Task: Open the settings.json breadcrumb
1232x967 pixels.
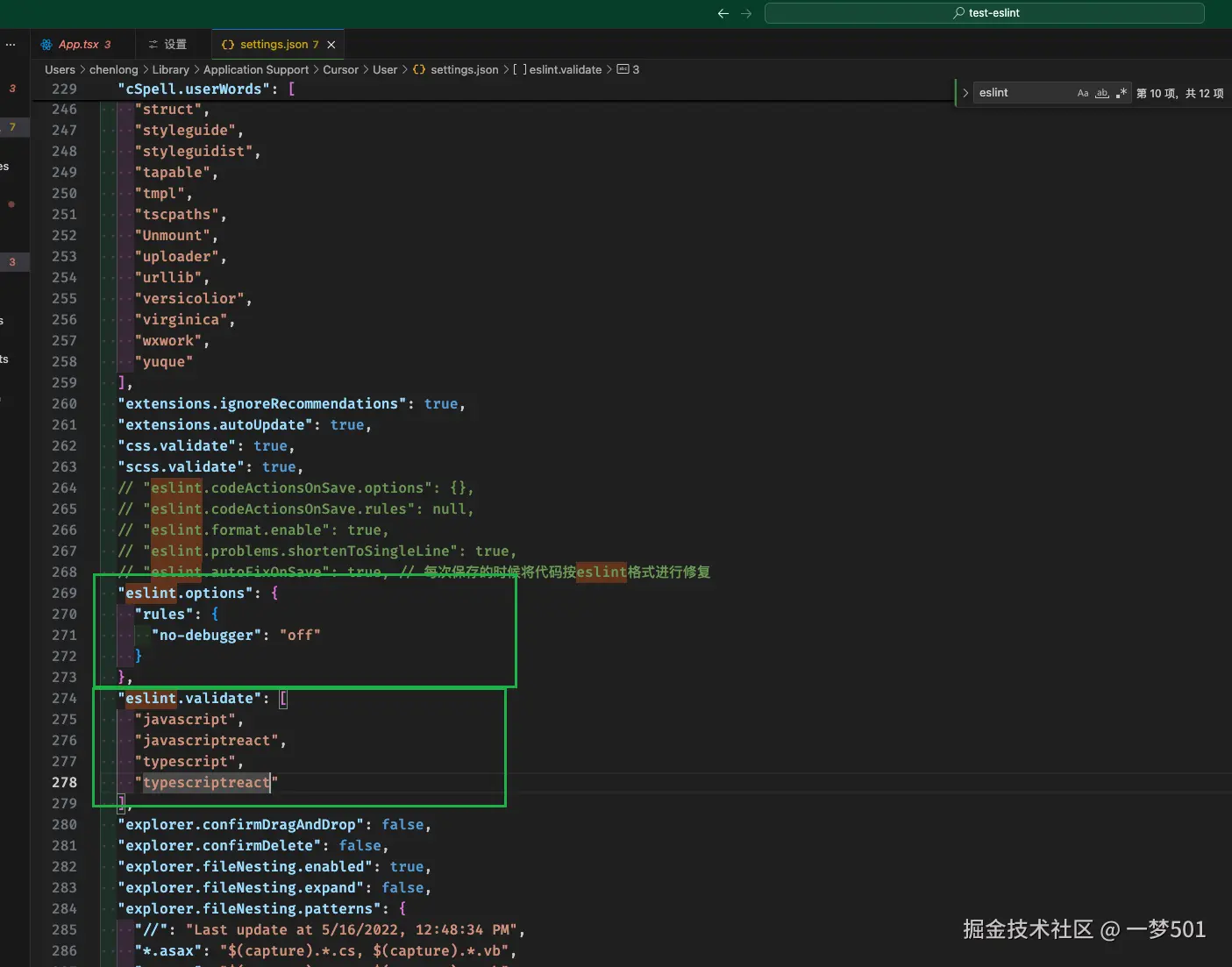Action: (456, 69)
